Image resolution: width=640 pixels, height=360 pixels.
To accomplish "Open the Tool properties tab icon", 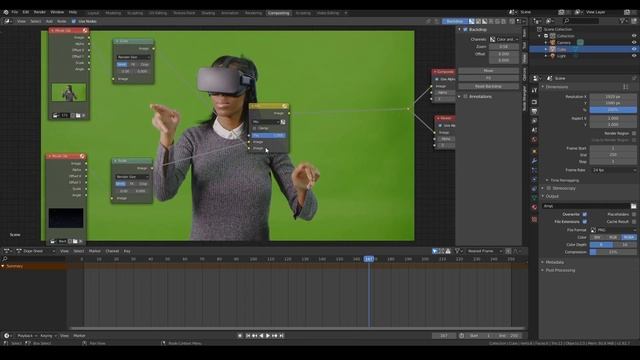I will [534, 90].
